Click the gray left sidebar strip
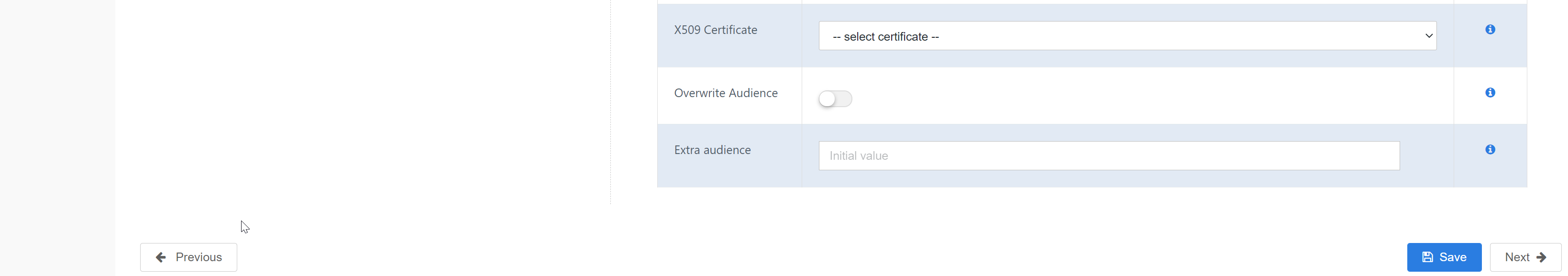This screenshot has width=1568, height=276. pos(57,138)
